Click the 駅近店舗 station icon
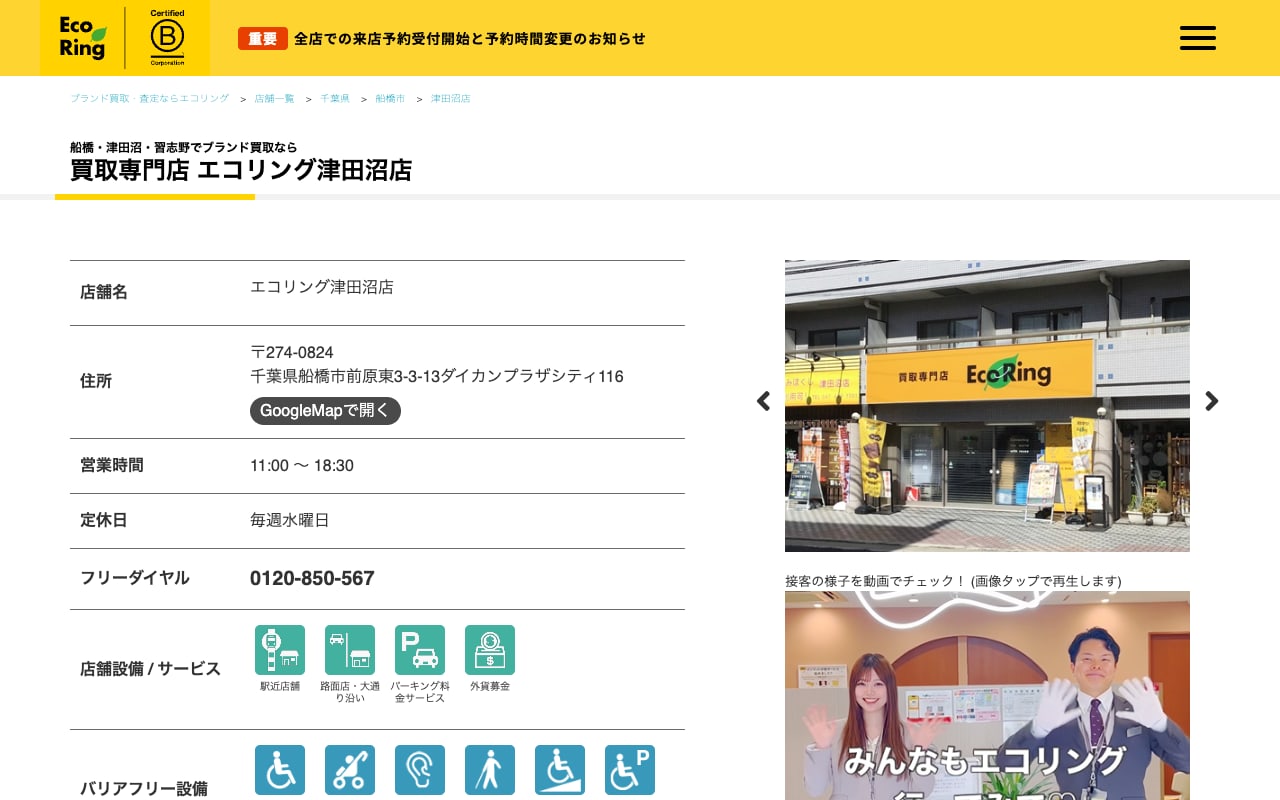Image resolution: width=1280 pixels, height=800 pixels. pyautogui.click(x=280, y=650)
